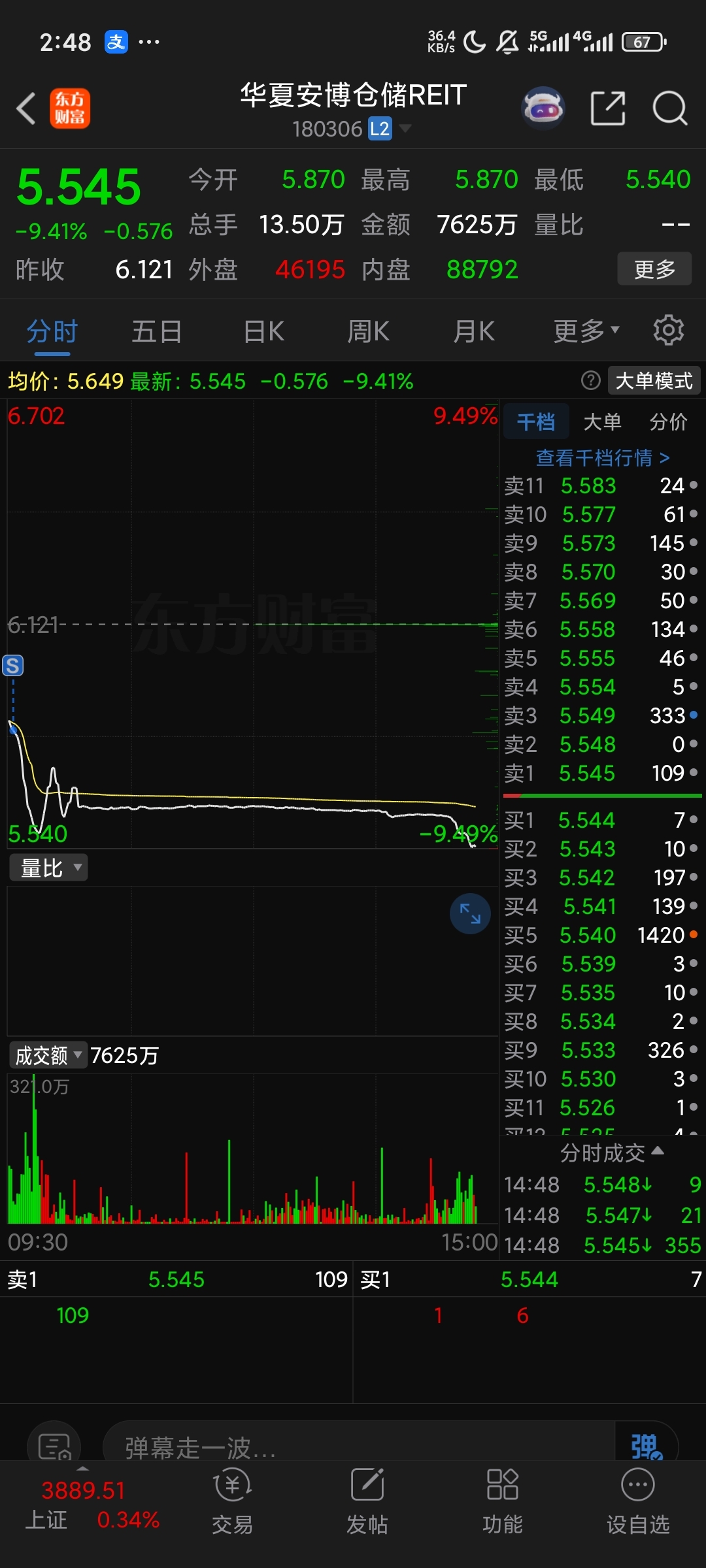The image size is (706, 1568).
Task: Tap the volume bar chart area
Action: pos(252,1150)
